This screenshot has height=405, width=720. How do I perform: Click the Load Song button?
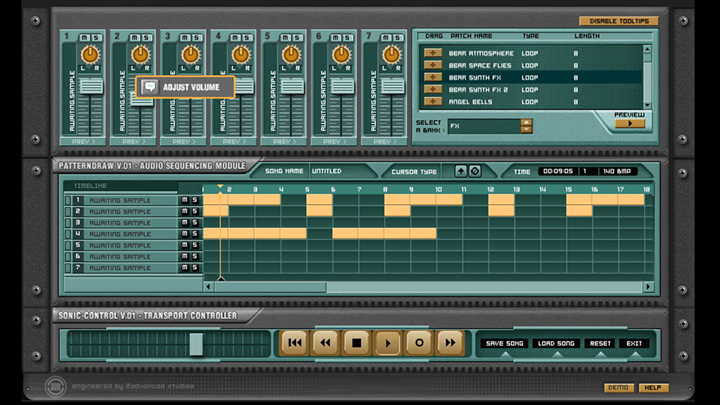click(x=556, y=343)
